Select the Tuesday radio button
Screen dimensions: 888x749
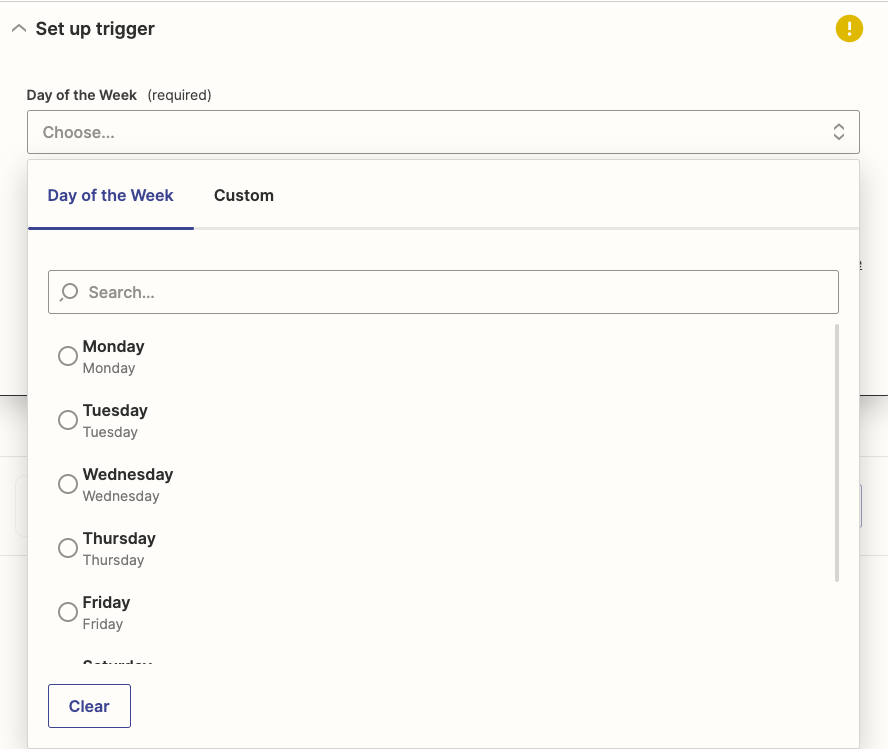click(68, 420)
